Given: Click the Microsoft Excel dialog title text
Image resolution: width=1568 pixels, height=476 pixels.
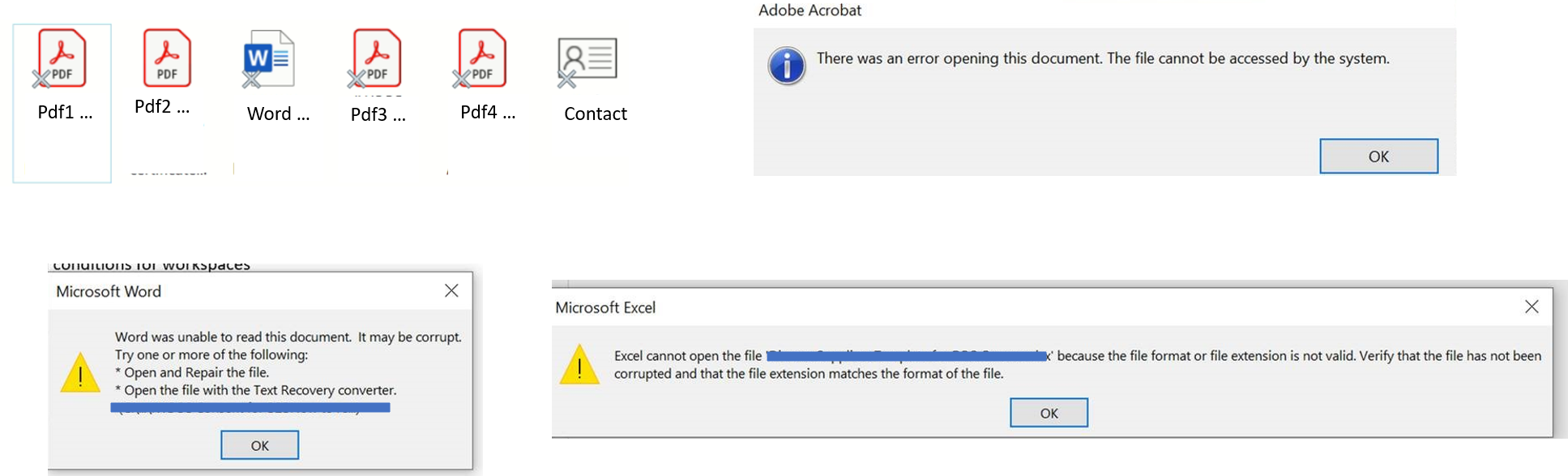Looking at the screenshot, I should [x=608, y=307].
